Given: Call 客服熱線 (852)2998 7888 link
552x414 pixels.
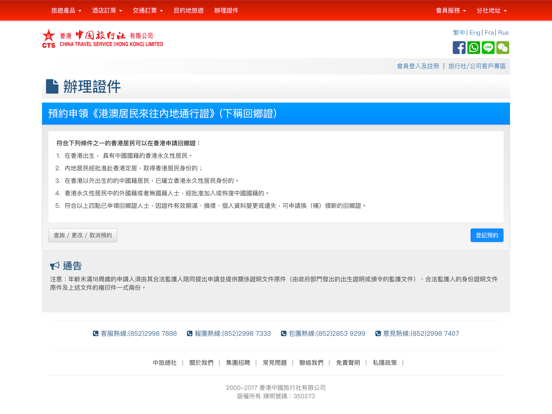Looking at the screenshot, I should pos(139,333).
